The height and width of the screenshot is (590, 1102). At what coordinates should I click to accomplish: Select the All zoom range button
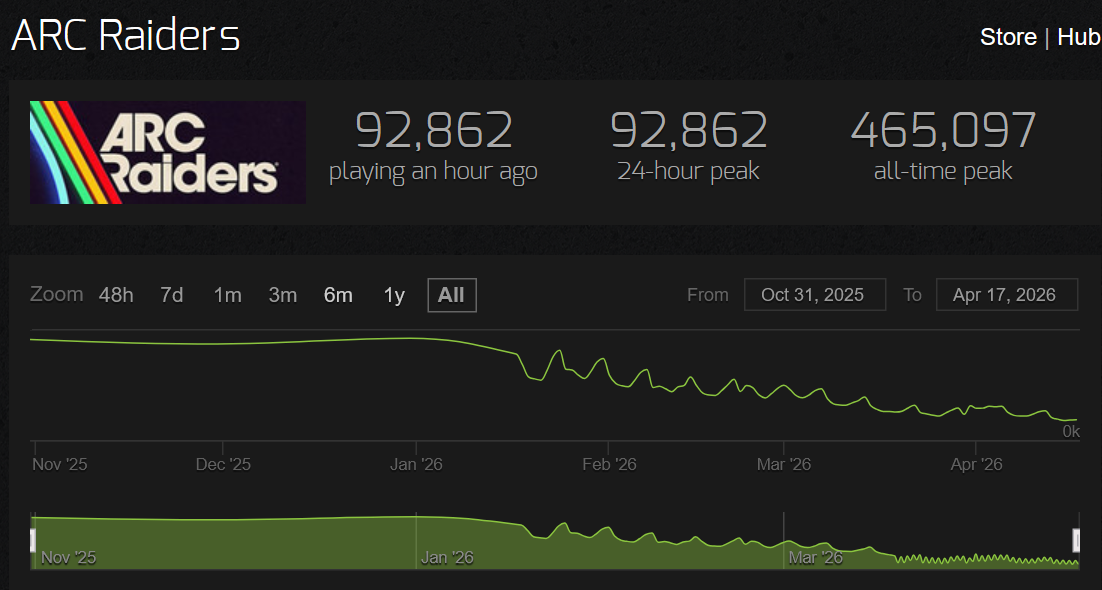click(452, 295)
